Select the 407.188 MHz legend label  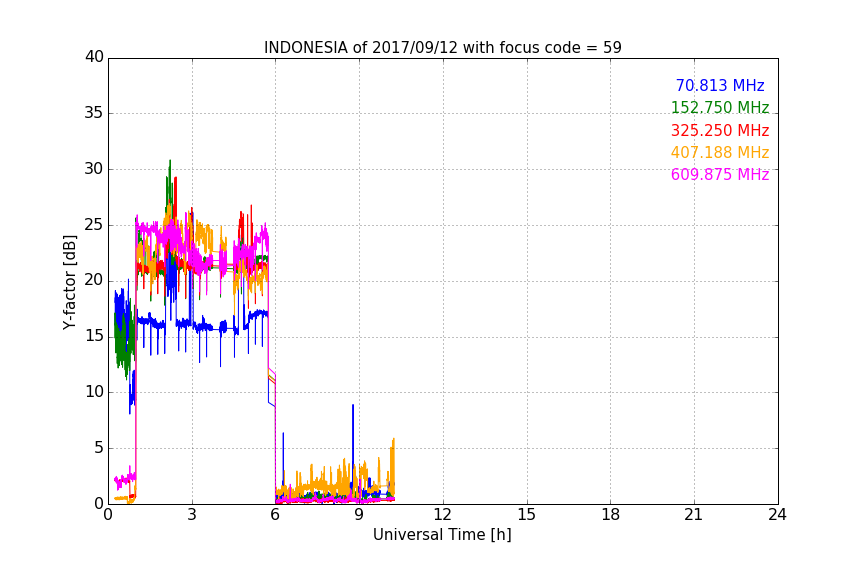[x=720, y=152]
